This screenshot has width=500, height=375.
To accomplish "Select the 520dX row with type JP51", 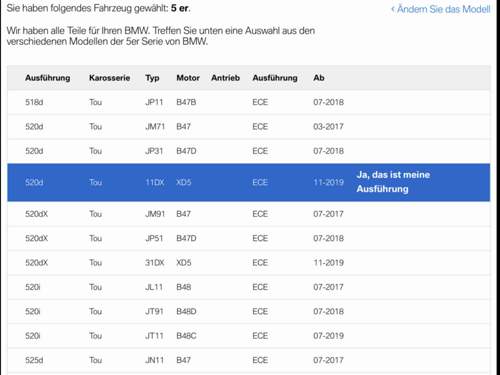I will [x=249, y=238].
